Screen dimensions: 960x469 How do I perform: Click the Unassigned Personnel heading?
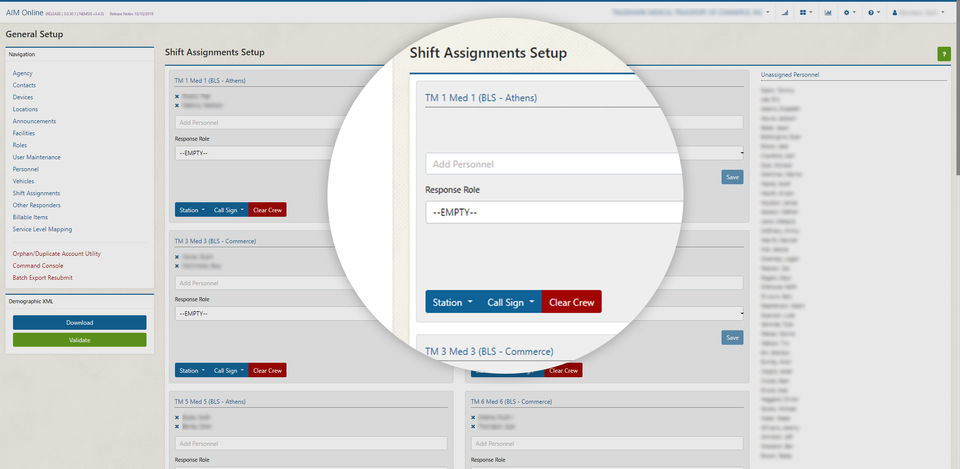790,75
